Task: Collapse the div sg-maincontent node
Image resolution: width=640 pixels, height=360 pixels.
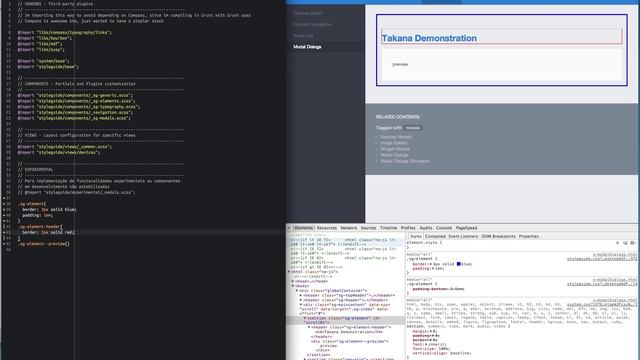Action: [301, 304]
